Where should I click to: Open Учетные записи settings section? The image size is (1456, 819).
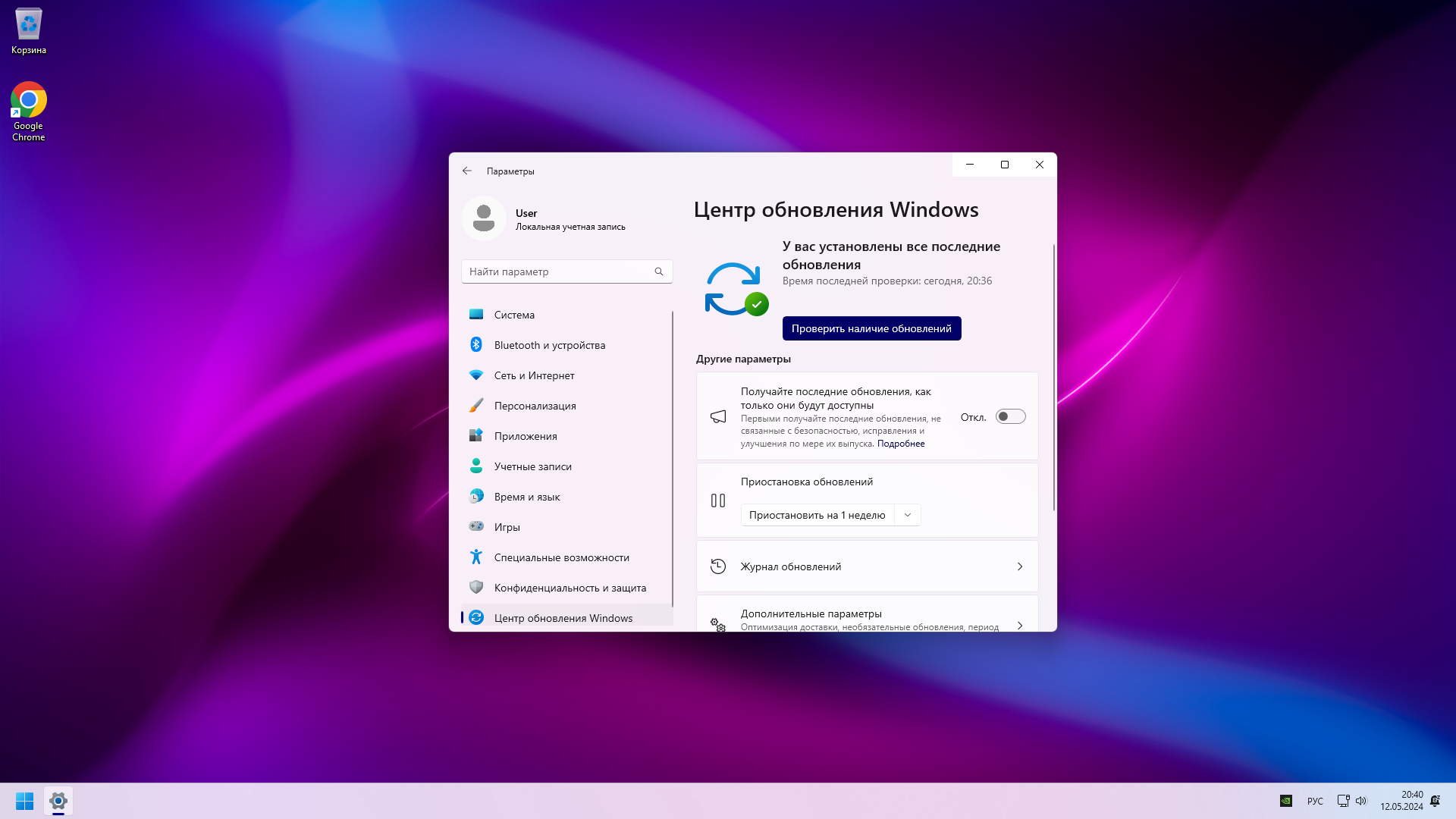coord(532,466)
